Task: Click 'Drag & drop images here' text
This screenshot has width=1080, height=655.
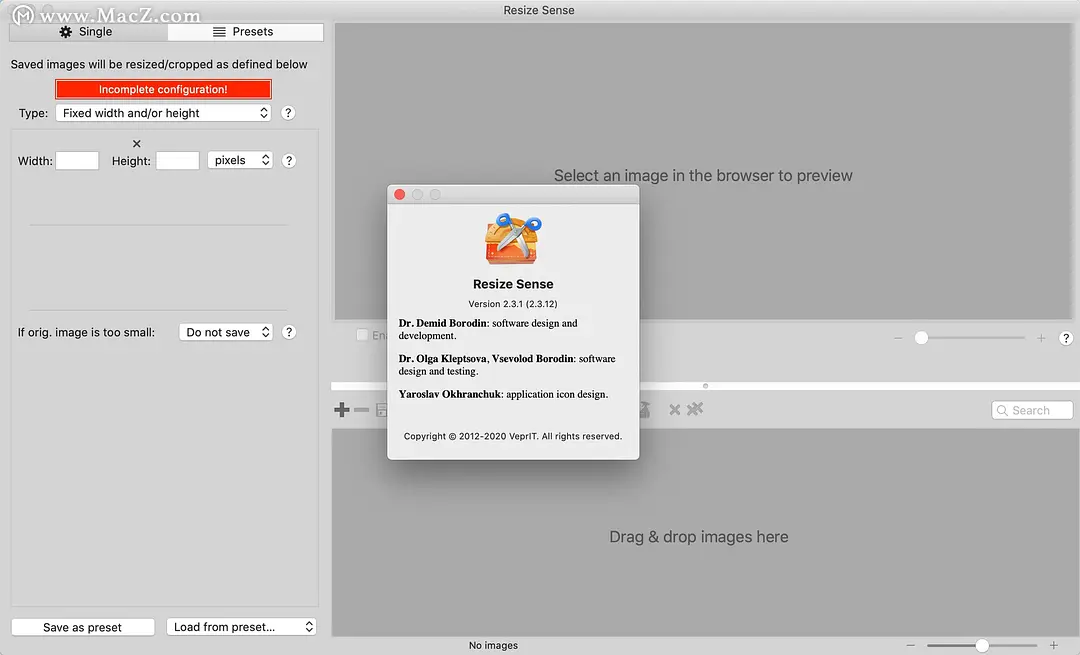Action: point(698,537)
